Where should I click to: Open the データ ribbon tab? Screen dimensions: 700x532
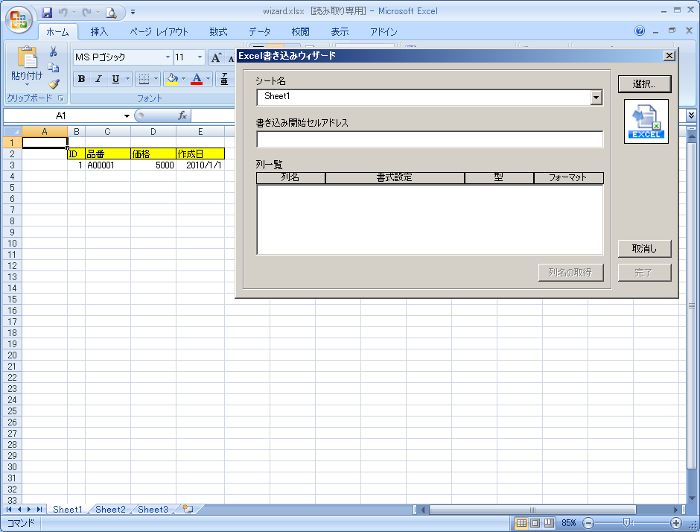pyautogui.click(x=259, y=32)
